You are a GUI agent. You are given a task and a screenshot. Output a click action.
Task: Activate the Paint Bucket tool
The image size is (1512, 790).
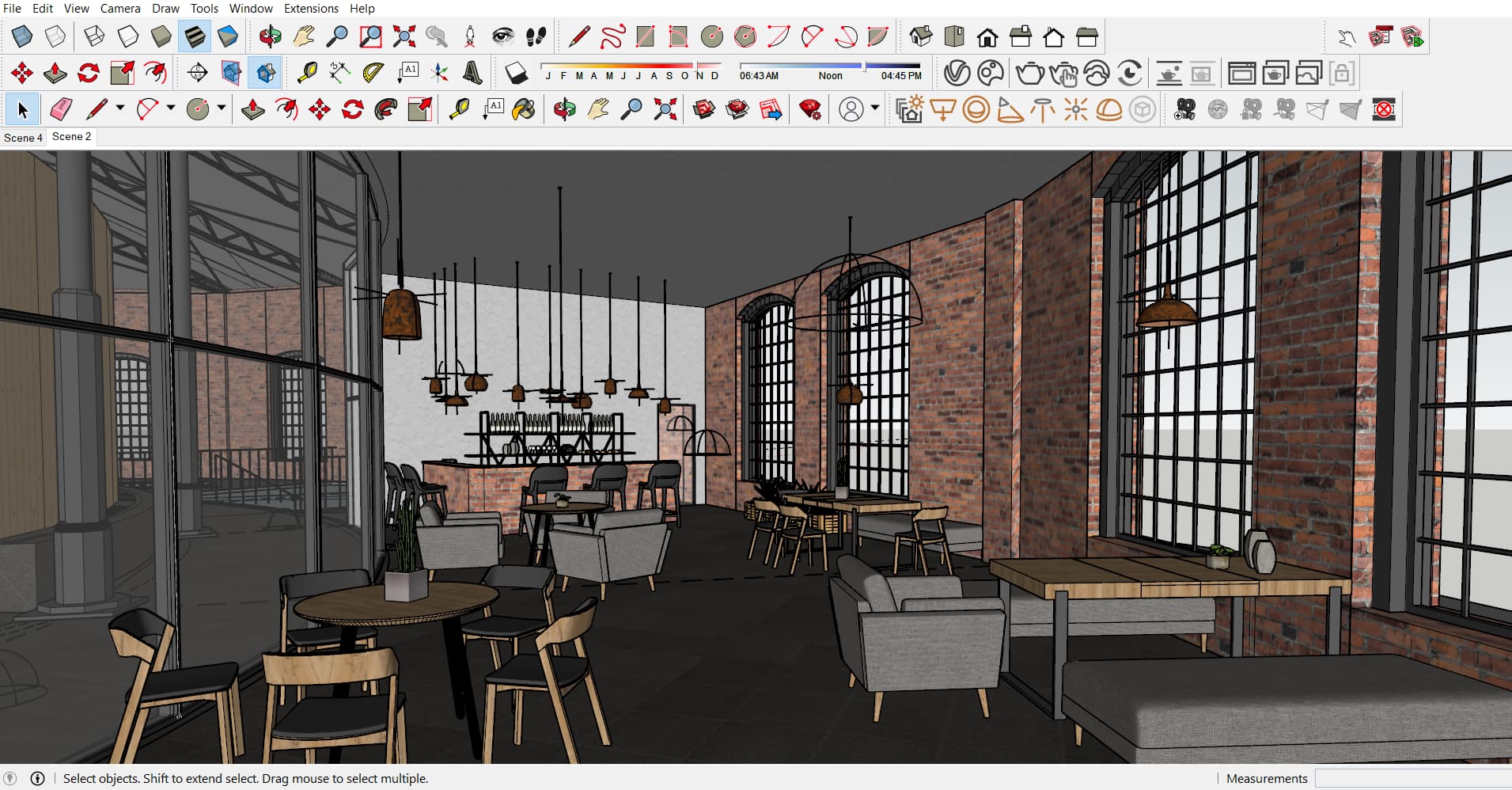[523, 109]
